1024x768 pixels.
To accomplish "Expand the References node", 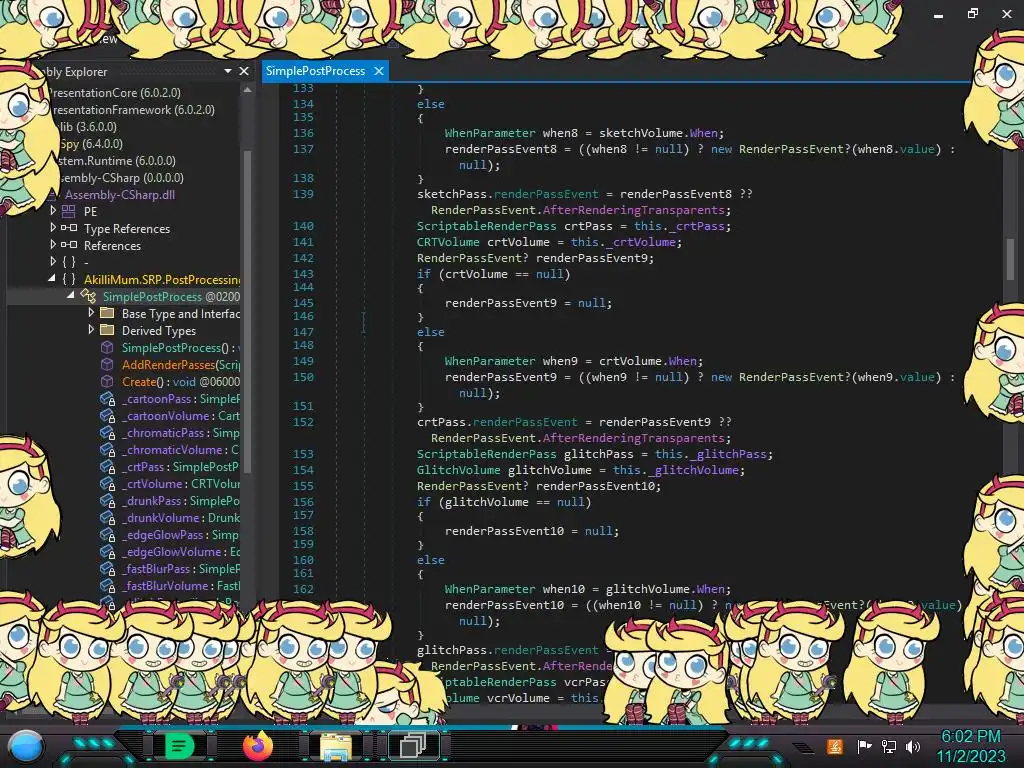I will point(53,244).
